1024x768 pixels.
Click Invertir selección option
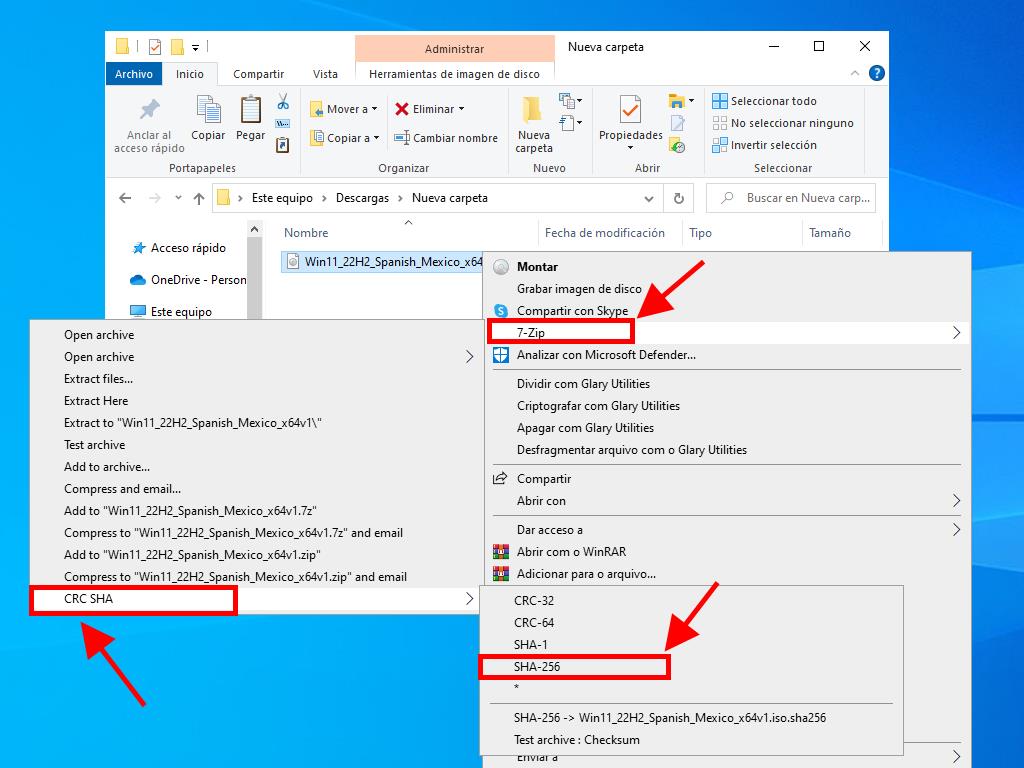click(x=764, y=145)
